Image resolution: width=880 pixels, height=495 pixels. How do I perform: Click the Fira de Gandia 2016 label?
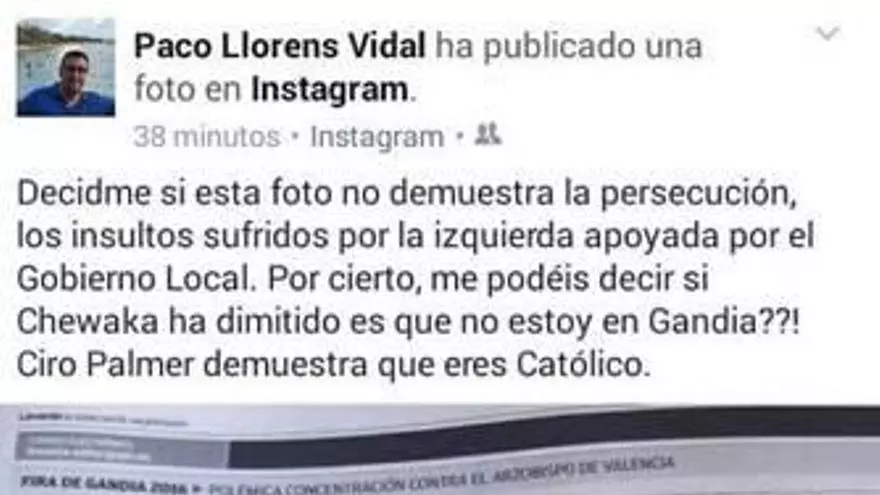(x=104, y=483)
